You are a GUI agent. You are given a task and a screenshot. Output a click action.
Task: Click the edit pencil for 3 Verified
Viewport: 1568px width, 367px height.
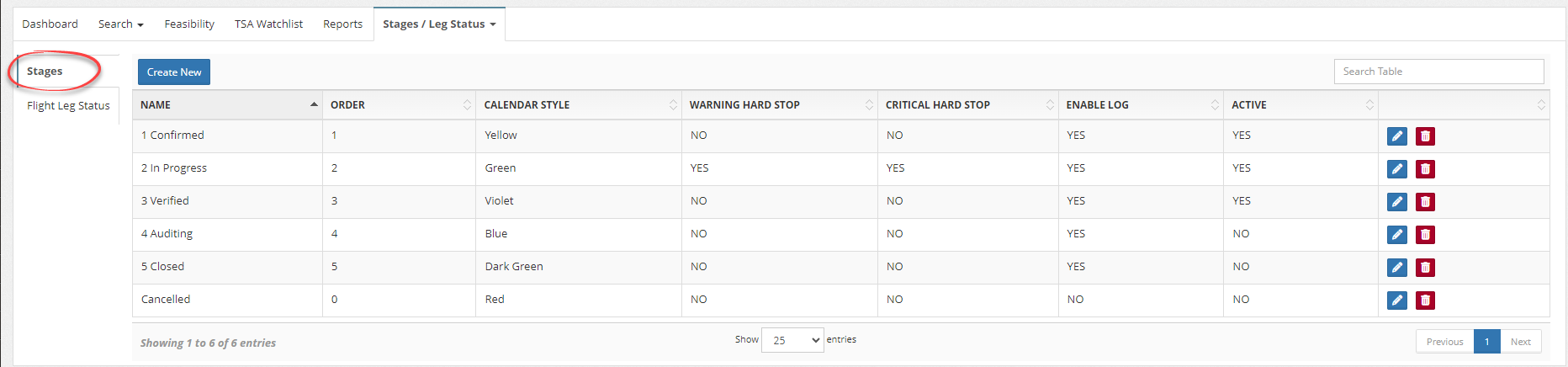point(1397,202)
